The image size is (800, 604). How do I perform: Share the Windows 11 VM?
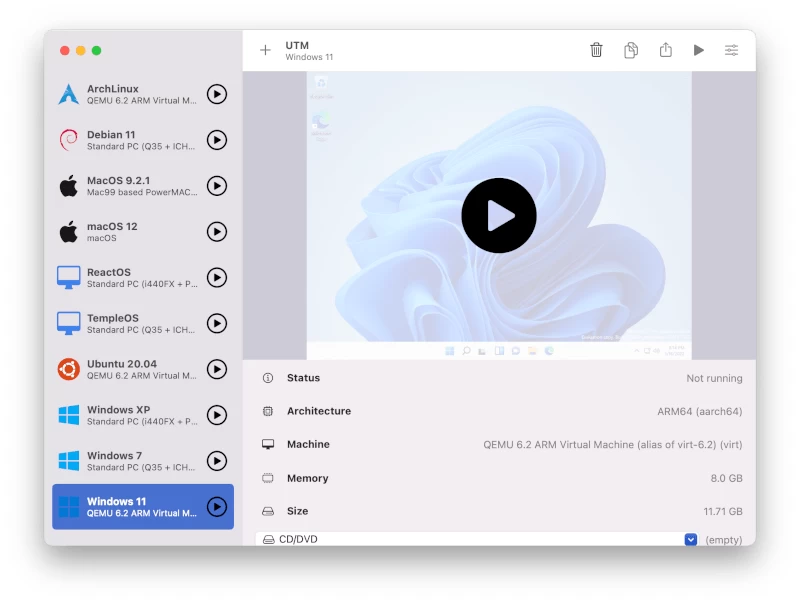coord(665,50)
